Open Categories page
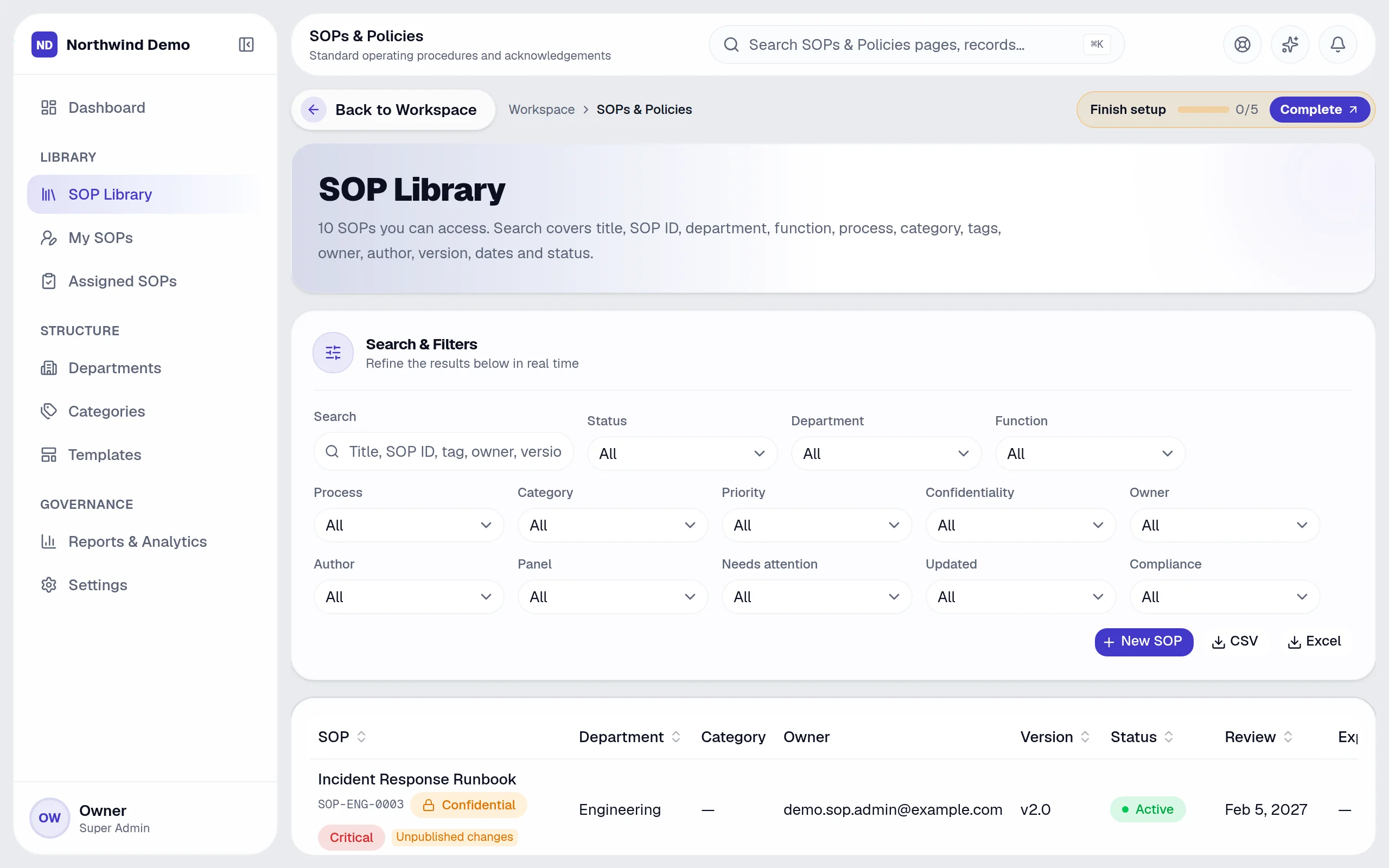 pos(145,411)
